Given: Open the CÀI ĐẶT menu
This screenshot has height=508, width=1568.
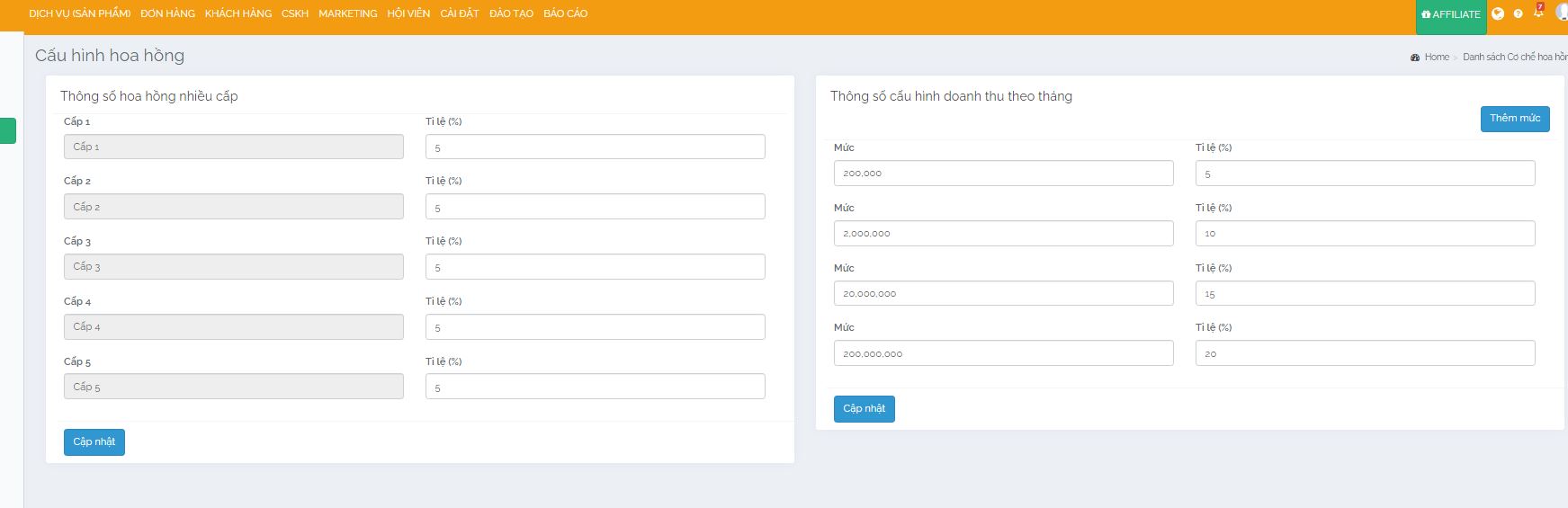Looking at the screenshot, I should point(459,13).
